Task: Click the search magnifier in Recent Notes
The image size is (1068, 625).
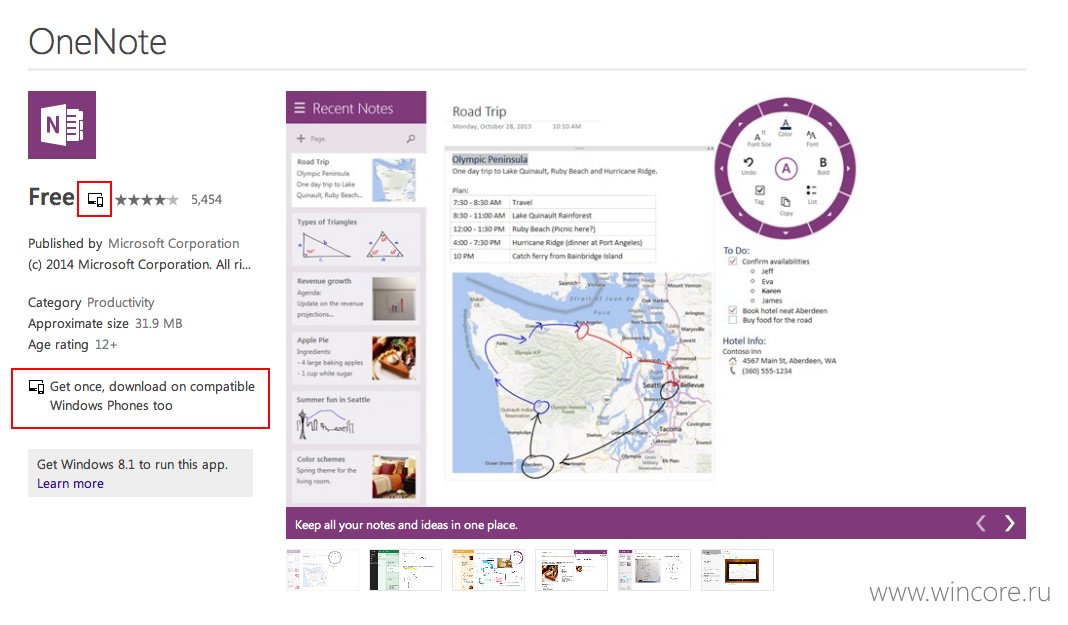Action: [x=411, y=138]
